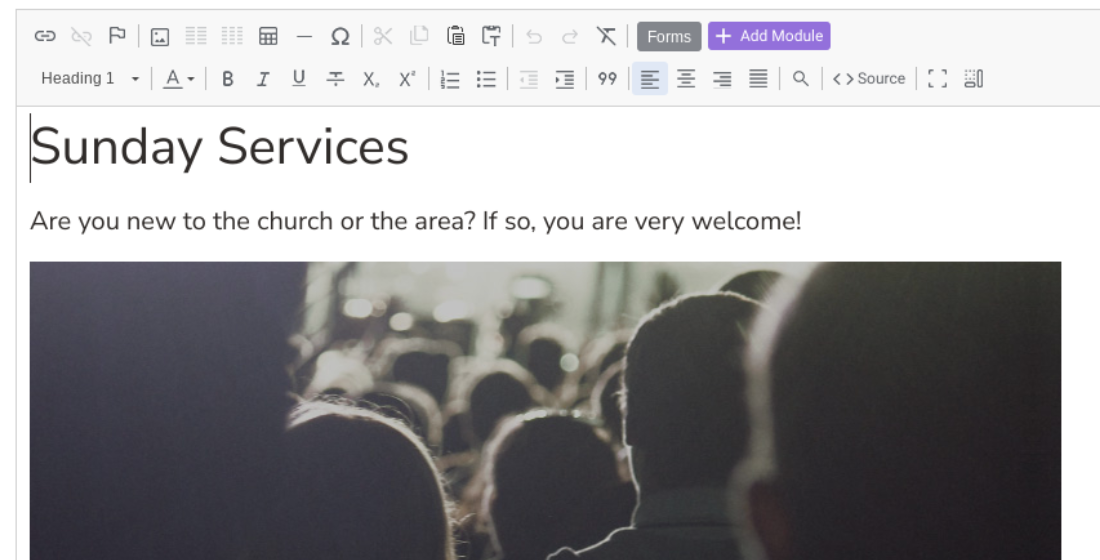The height and width of the screenshot is (560, 1100).
Task: Justify the text
Action: click(758, 79)
